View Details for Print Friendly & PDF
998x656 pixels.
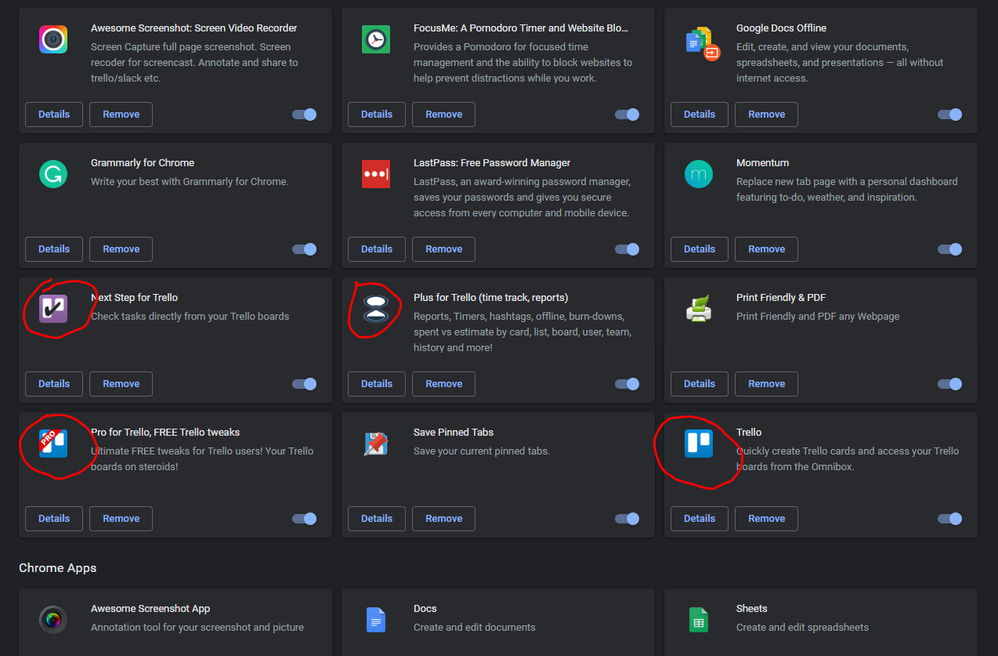click(699, 384)
